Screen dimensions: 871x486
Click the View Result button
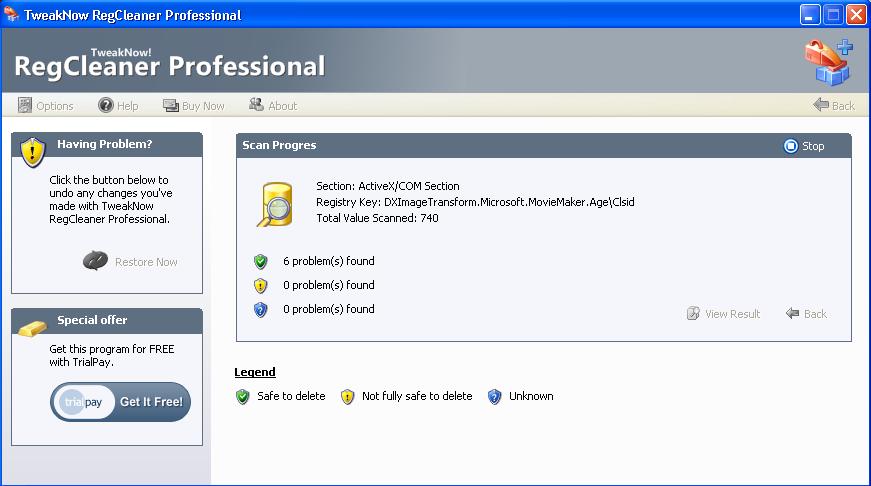click(x=723, y=314)
